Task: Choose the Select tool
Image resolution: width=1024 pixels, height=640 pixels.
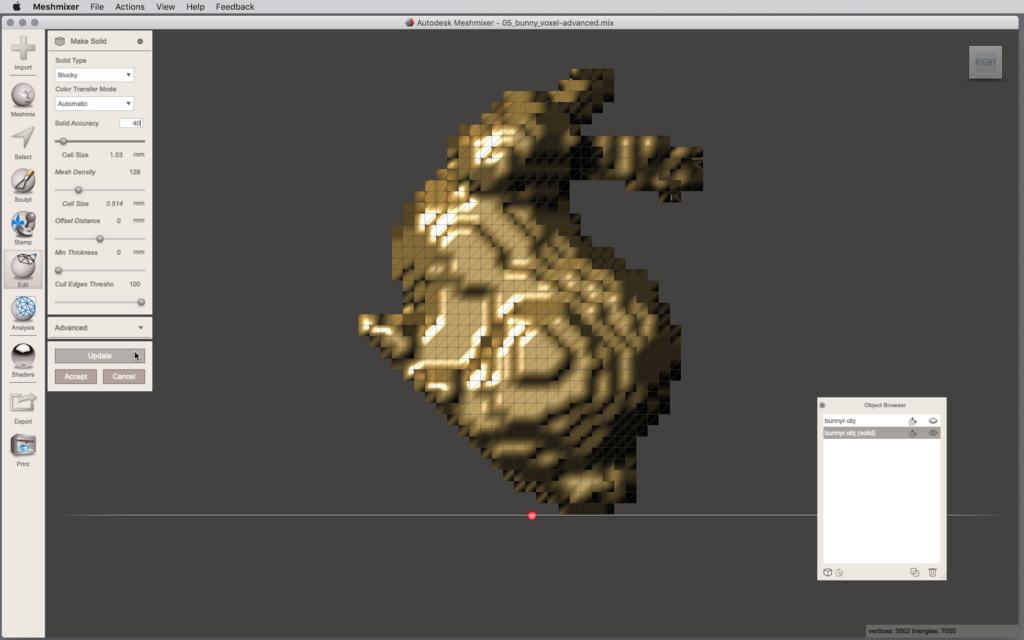Action: pos(23,140)
